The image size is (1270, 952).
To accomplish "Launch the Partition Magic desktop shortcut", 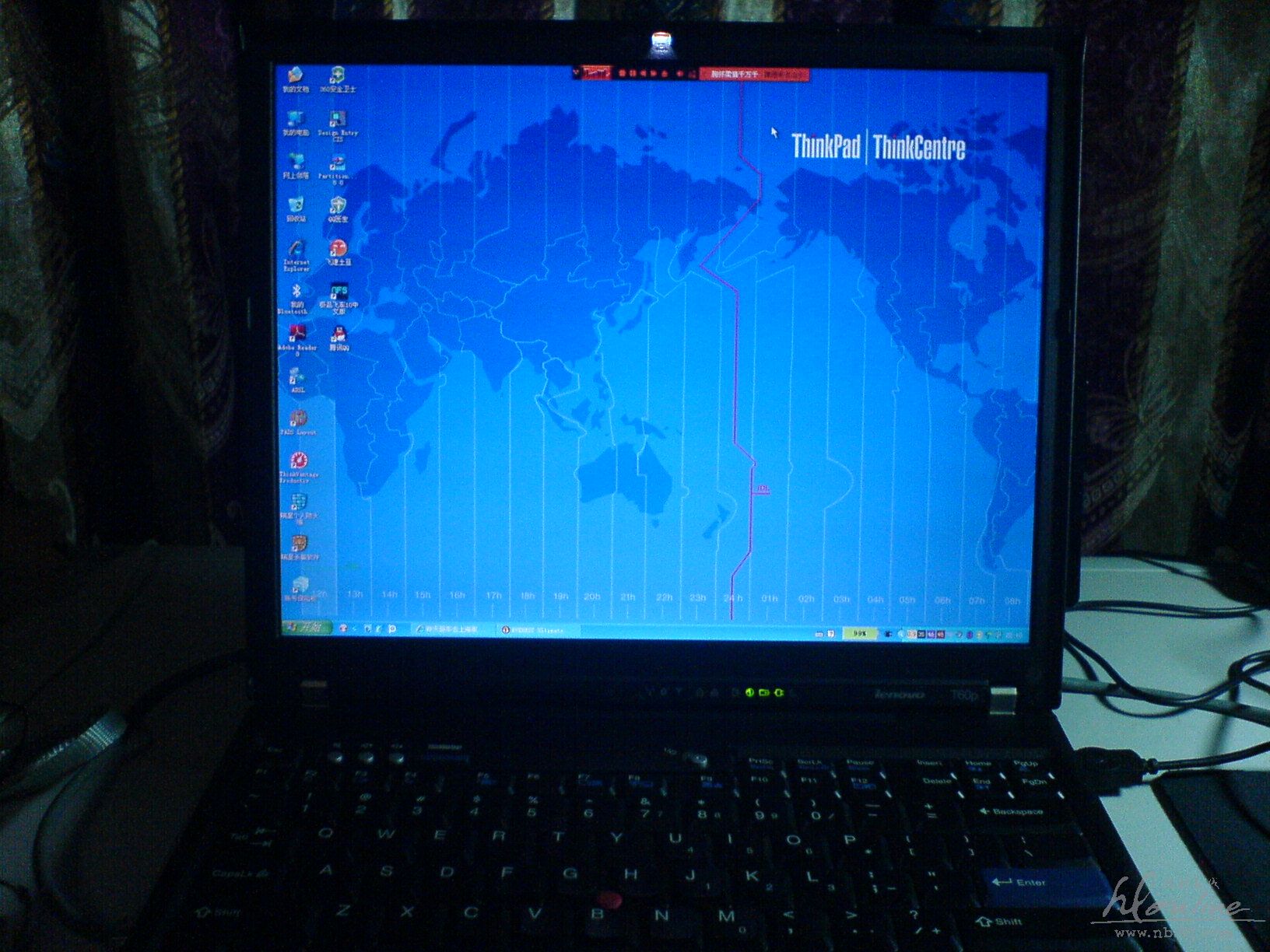I will coord(338,169).
